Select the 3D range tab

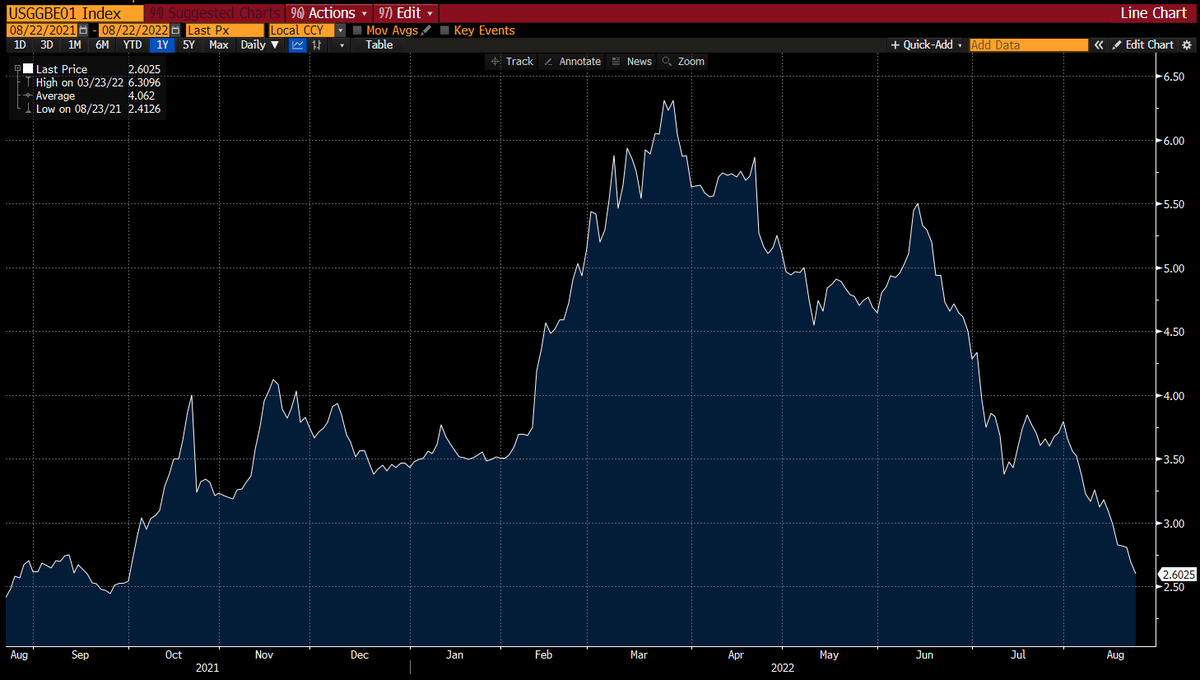[x=47, y=45]
